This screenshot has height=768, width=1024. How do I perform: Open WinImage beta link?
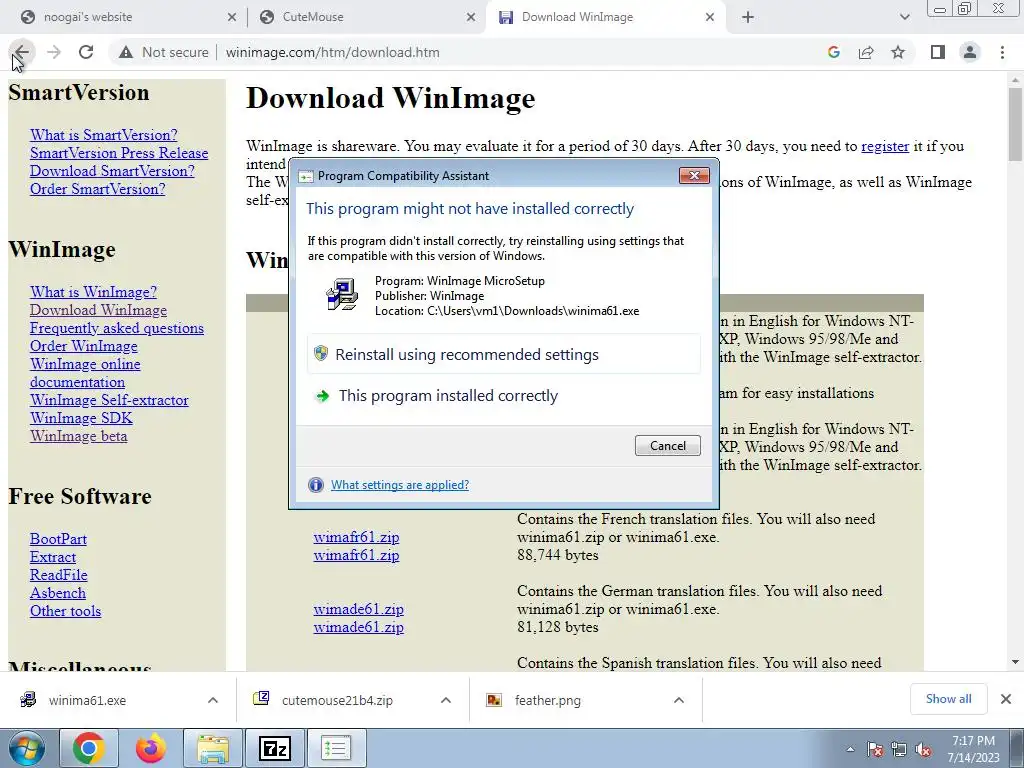(x=78, y=436)
